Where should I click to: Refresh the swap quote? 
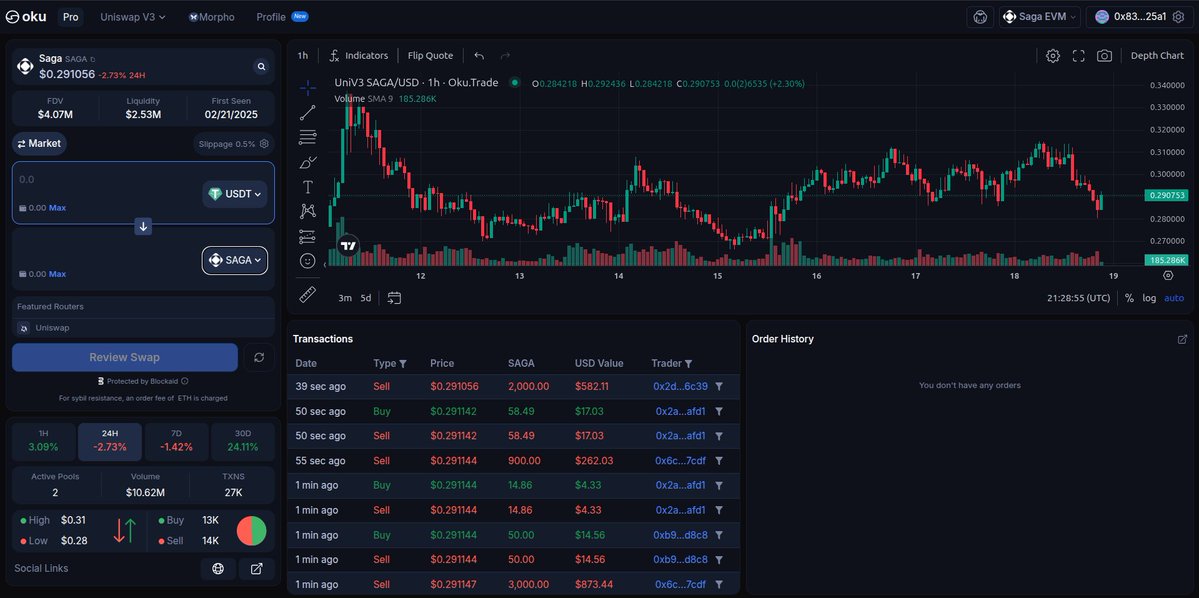point(259,357)
